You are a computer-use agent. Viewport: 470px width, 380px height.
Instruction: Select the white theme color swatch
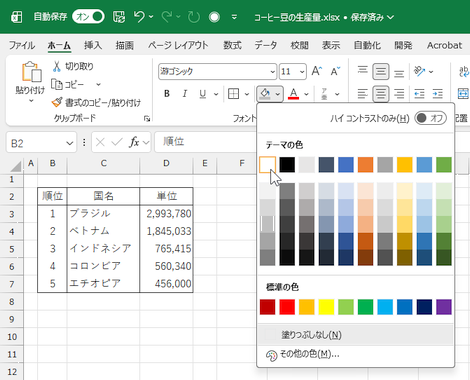(268, 165)
